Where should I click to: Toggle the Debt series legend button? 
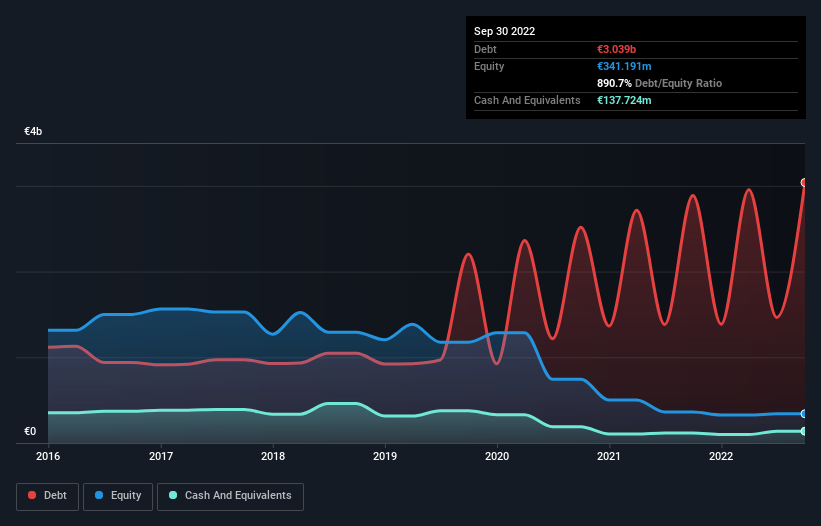click(48, 496)
